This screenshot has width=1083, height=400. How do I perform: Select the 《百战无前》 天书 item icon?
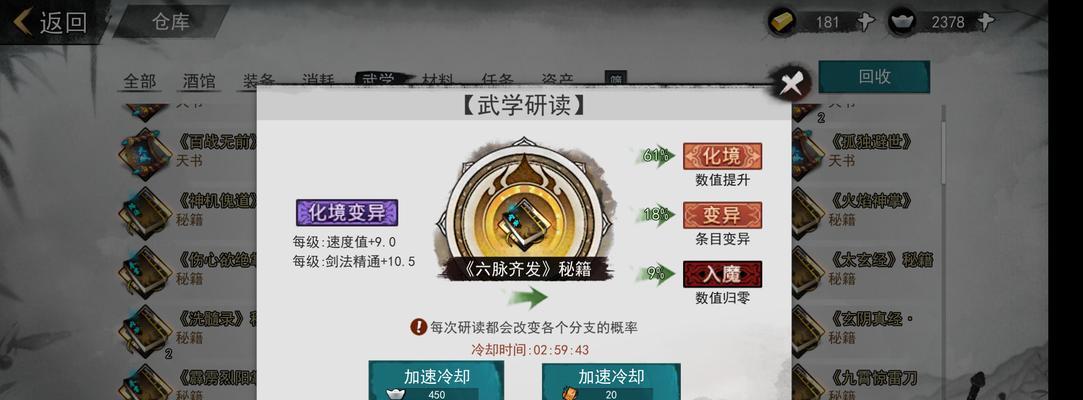click(x=144, y=151)
